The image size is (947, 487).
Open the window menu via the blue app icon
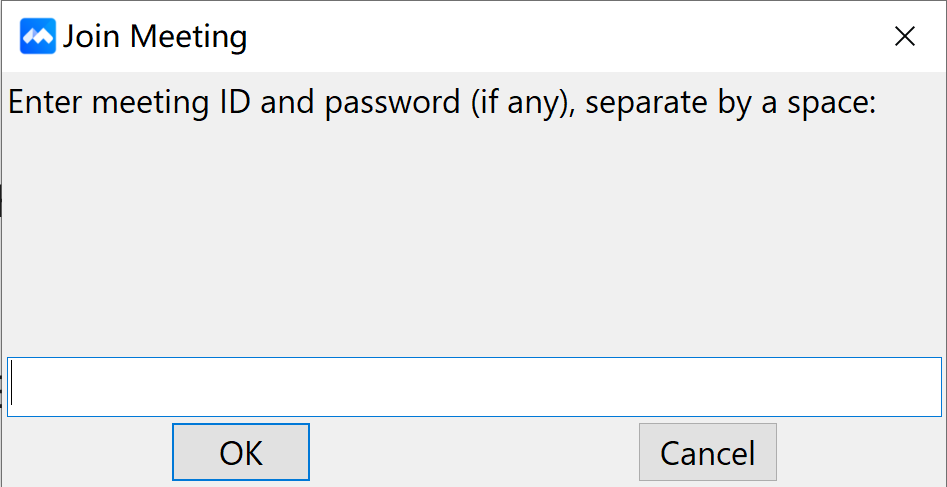pyautogui.click(x=38, y=38)
